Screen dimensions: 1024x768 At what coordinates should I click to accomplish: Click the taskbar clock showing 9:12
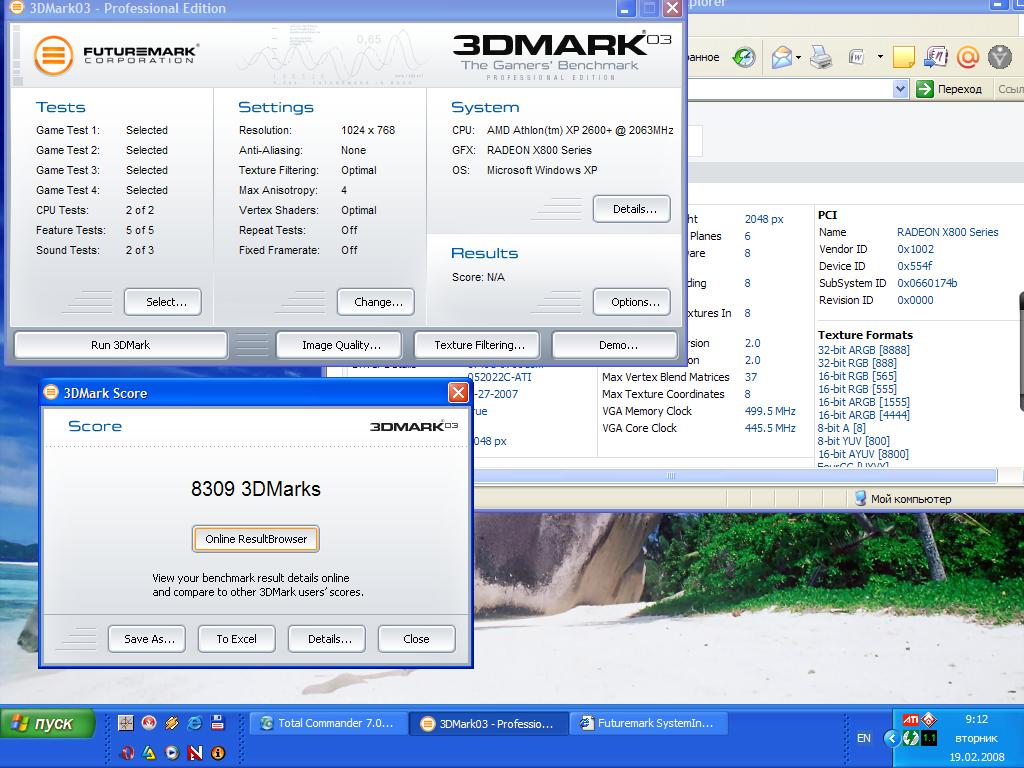pos(976,719)
